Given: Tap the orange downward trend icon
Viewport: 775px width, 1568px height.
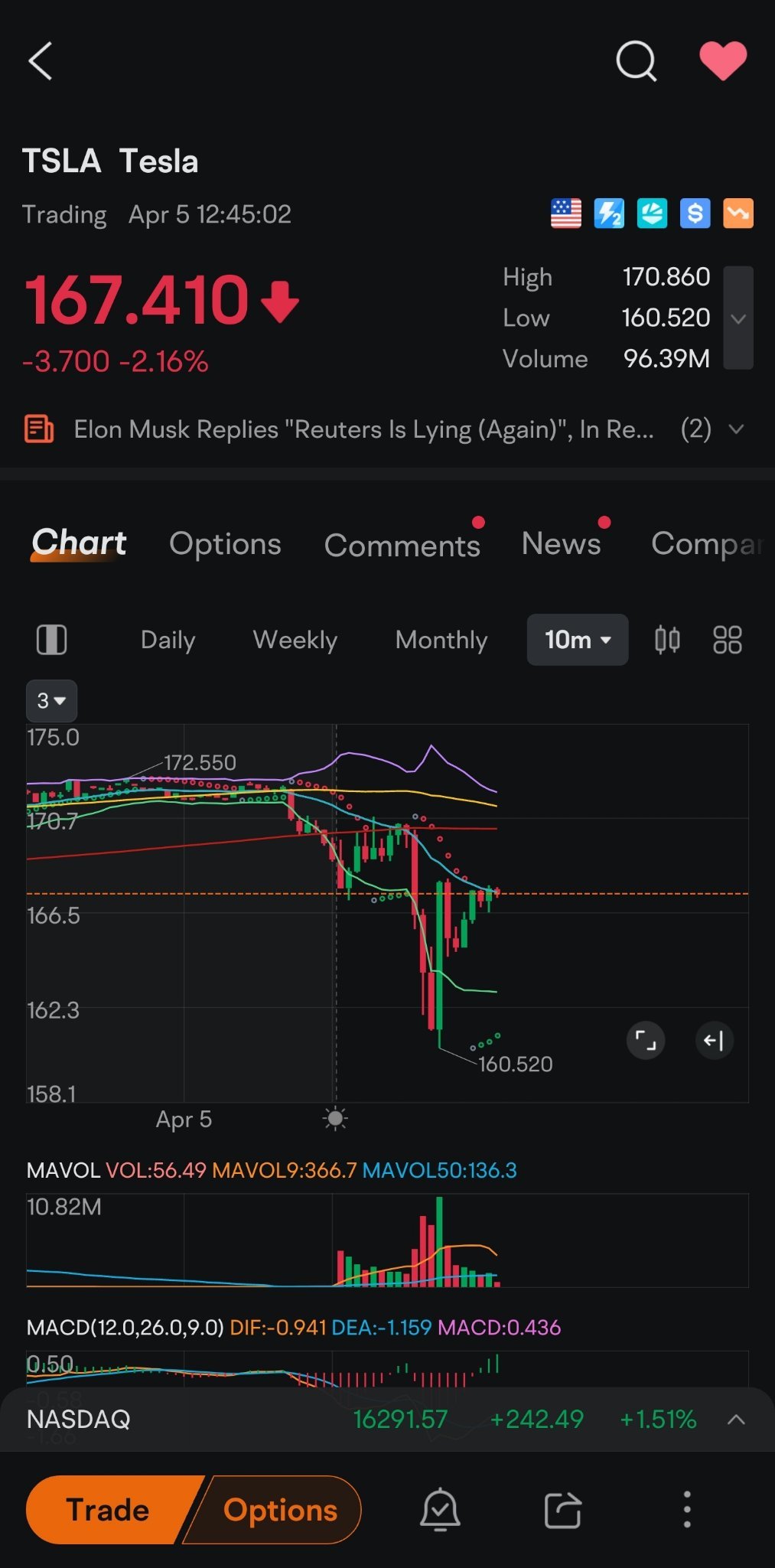Looking at the screenshot, I should pyautogui.click(x=738, y=214).
